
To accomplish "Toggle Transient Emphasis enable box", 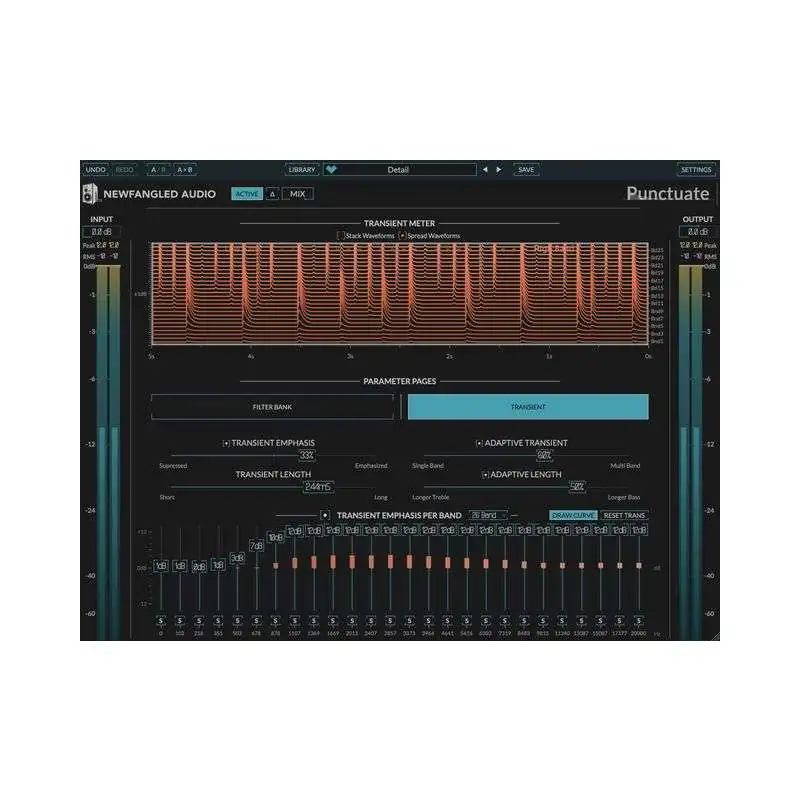I will pyautogui.click(x=226, y=443).
